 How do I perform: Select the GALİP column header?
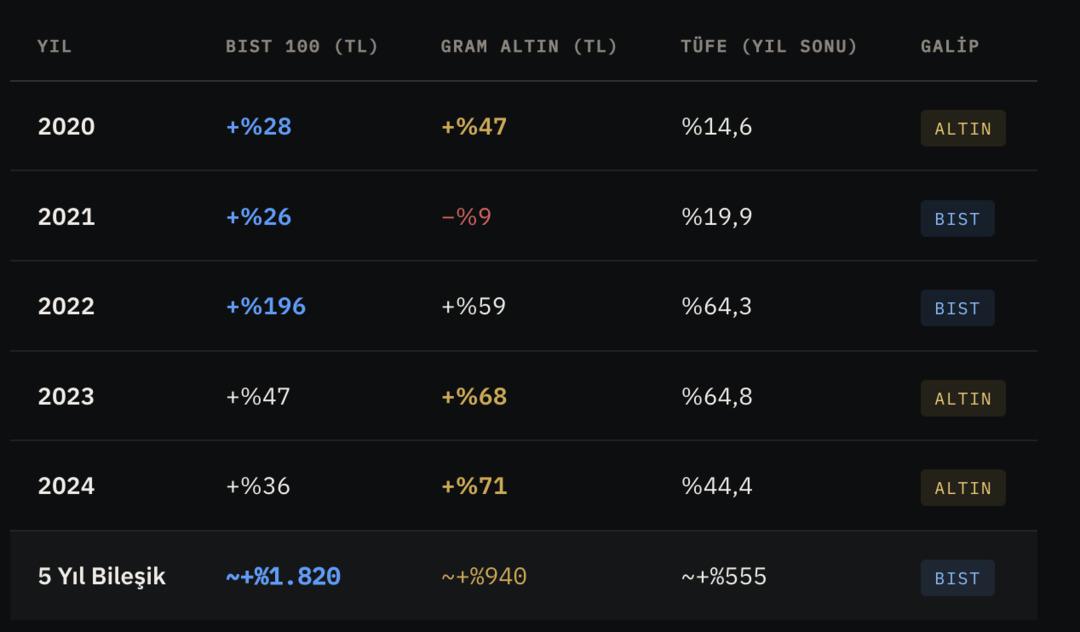tap(950, 46)
